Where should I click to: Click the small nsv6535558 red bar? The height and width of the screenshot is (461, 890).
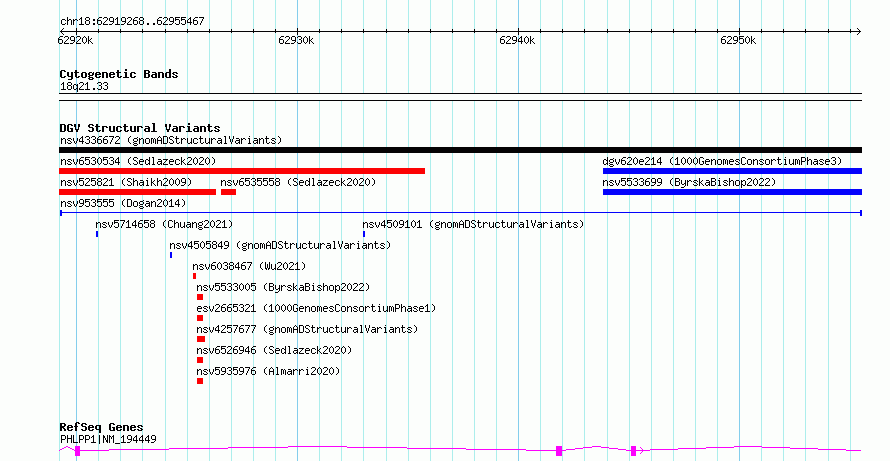pyautogui.click(x=228, y=192)
